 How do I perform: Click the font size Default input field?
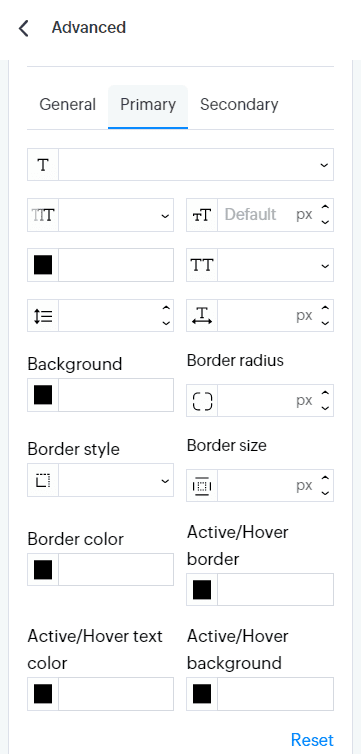(256, 215)
